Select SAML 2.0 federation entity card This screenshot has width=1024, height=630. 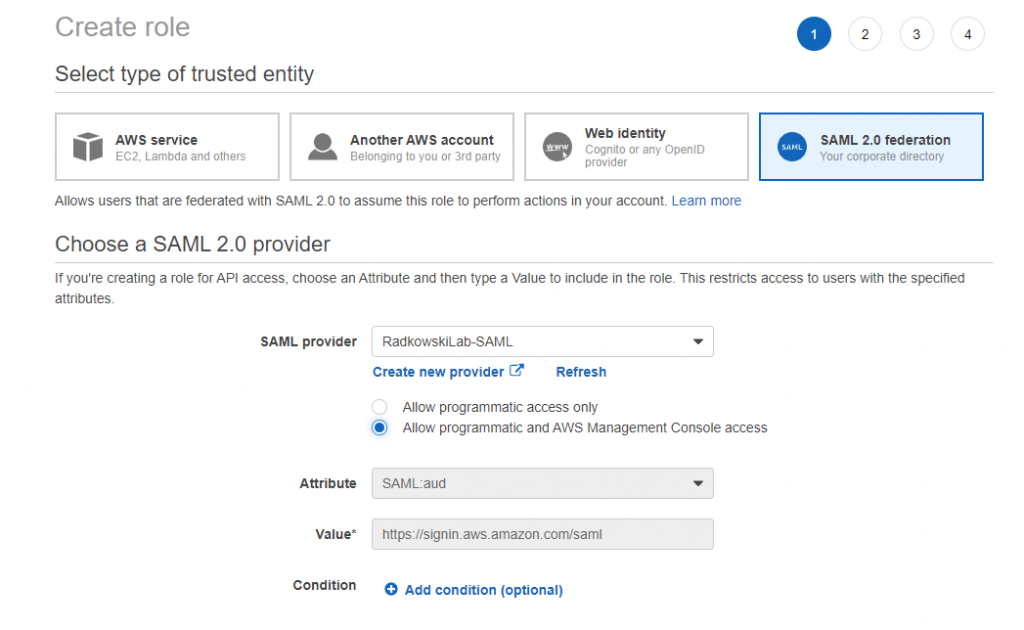click(x=871, y=147)
